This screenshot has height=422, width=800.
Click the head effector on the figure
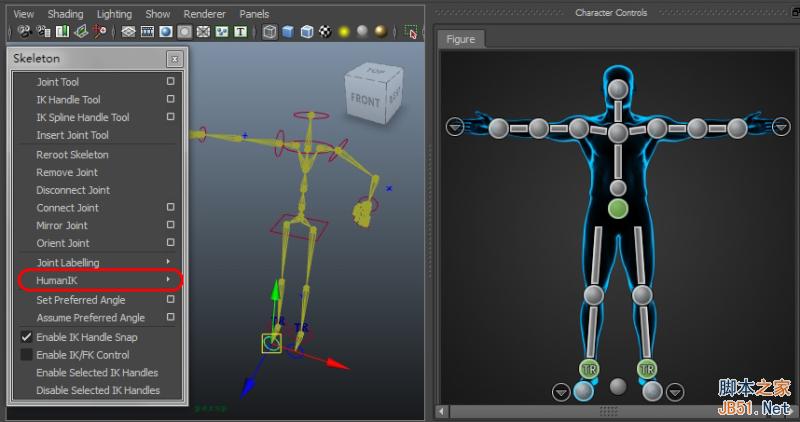tap(618, 87)
